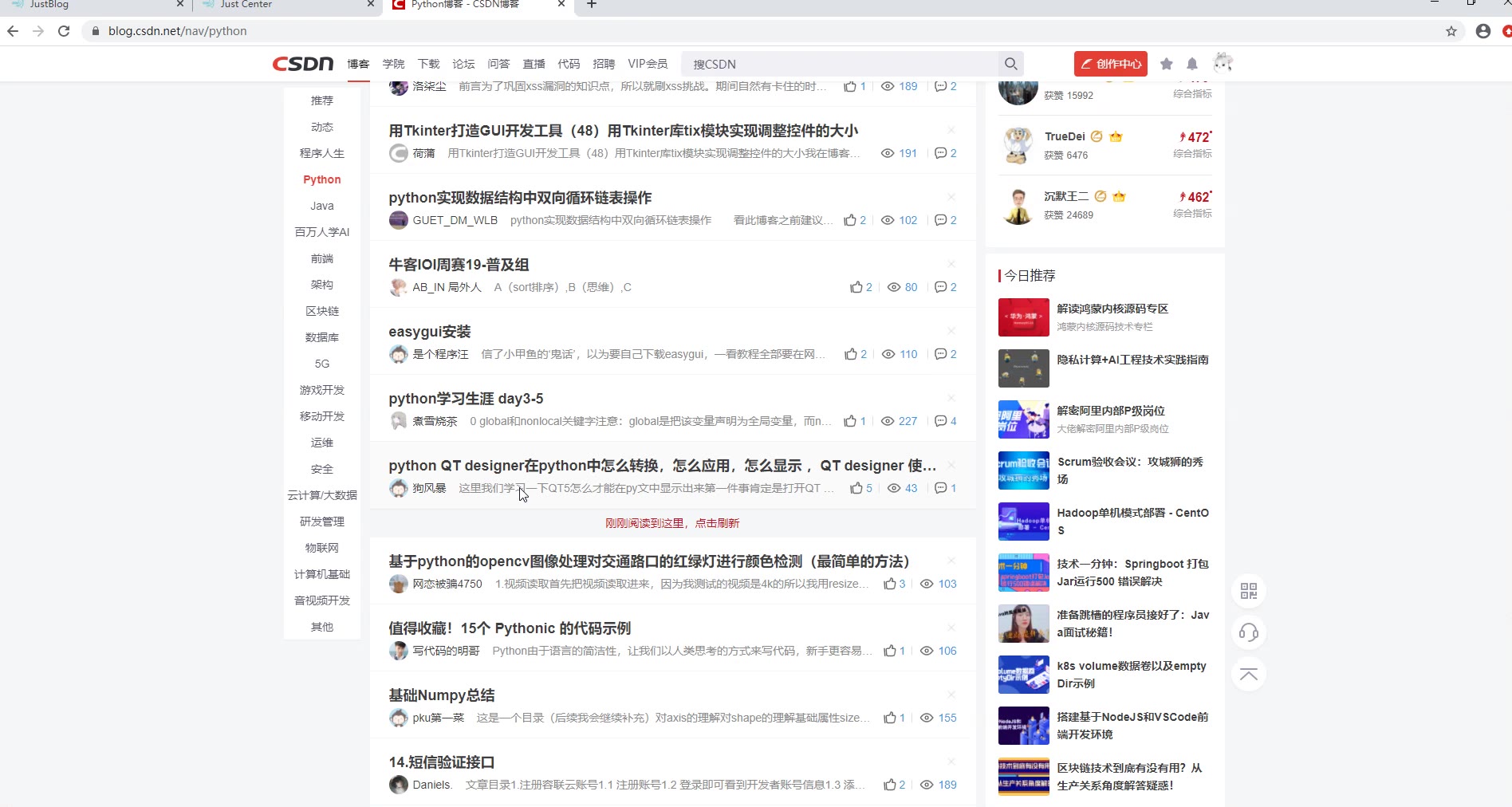Open the TrueDei author name
Screen dimensions: 1512x807
click(1065, 136)
